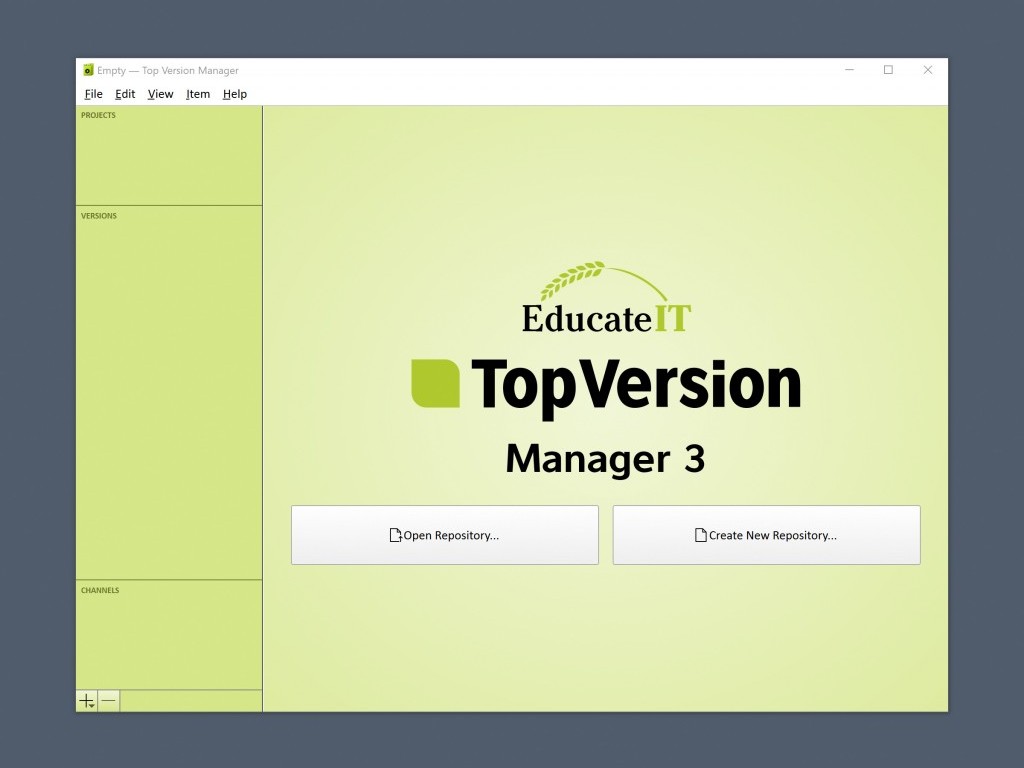
Task: Open the View menu
Action: coord(160,94)
